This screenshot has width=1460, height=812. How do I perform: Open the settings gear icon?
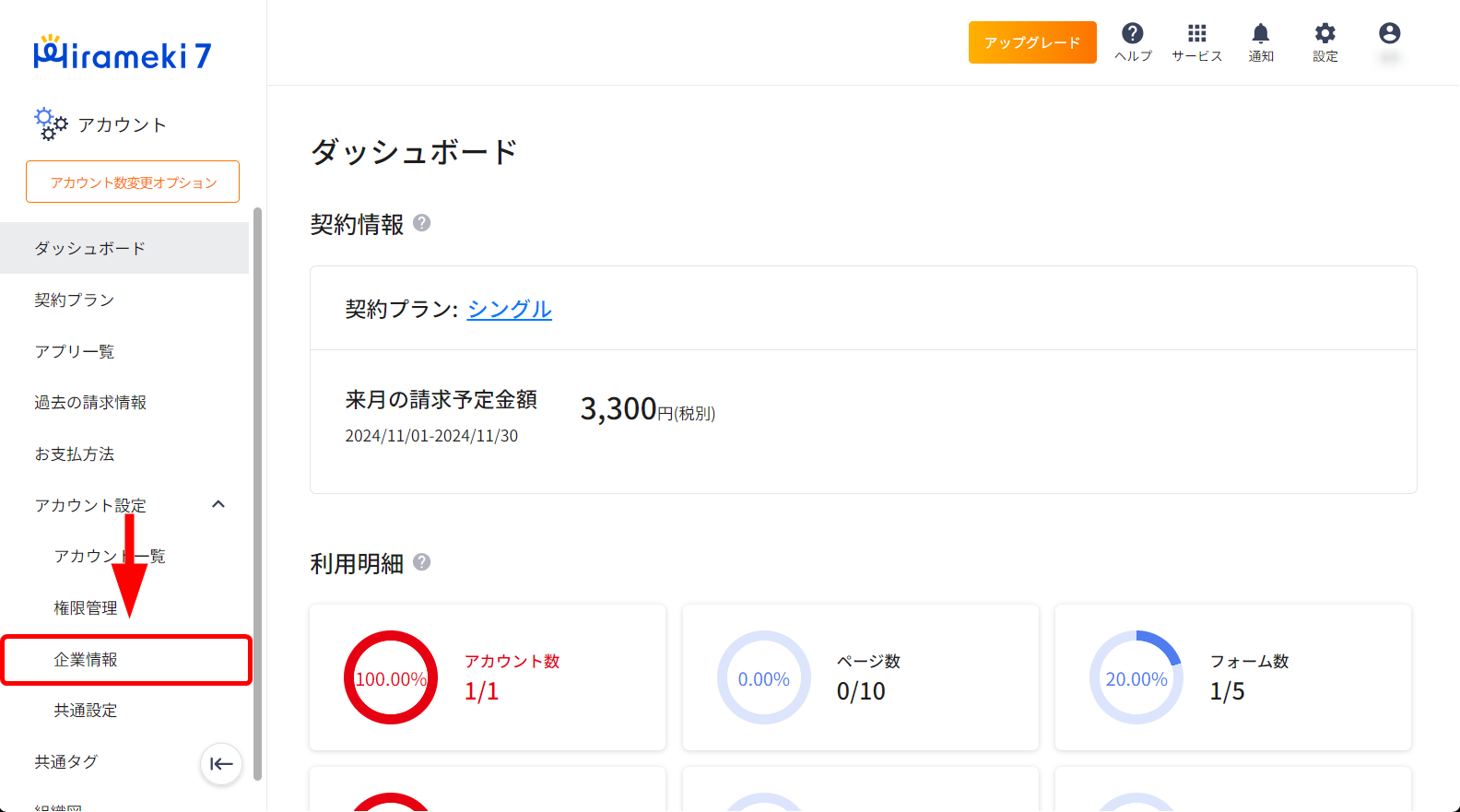(x=1325, y=34)
